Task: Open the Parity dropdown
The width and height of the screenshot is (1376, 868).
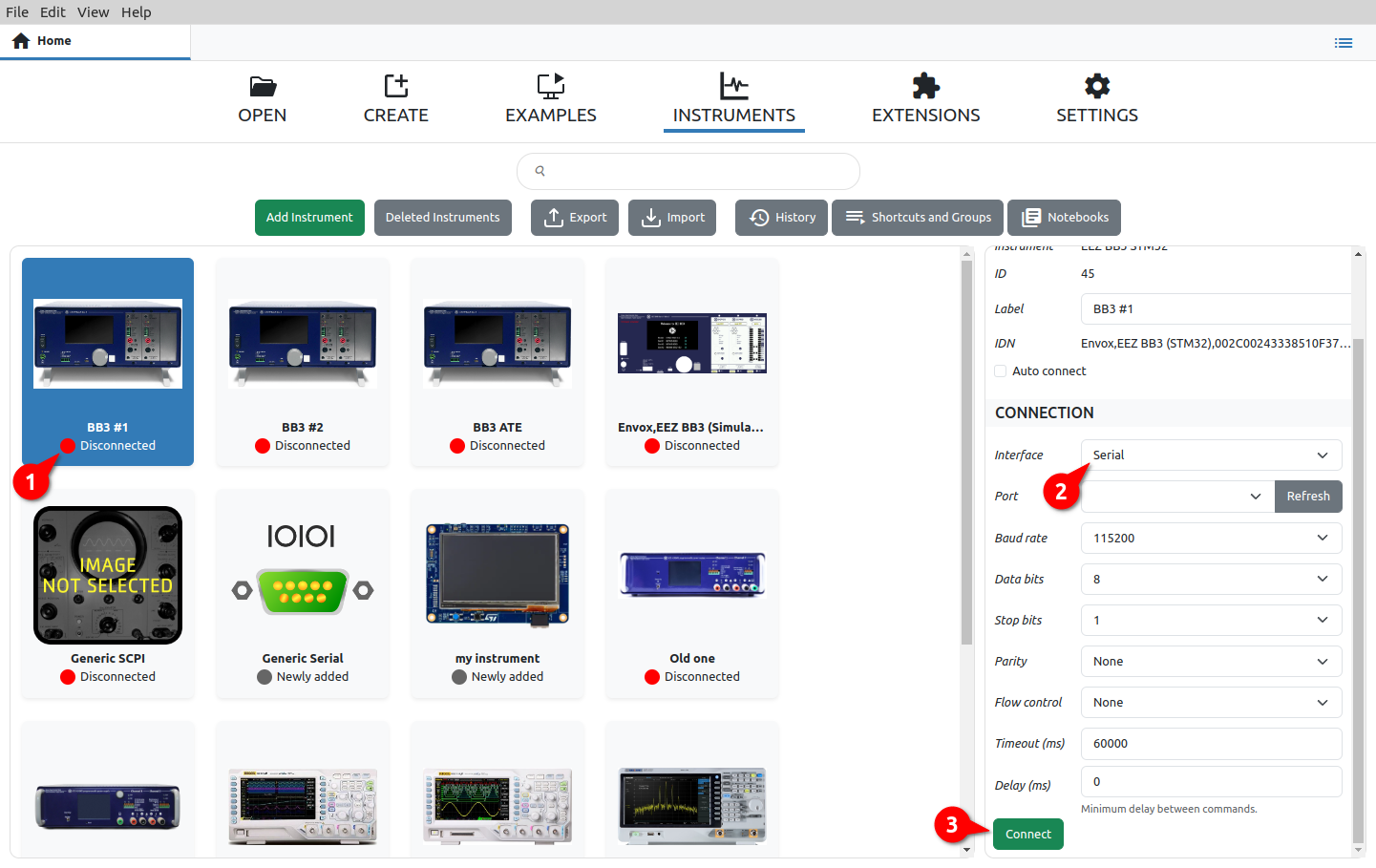Action: point(1211,662)
